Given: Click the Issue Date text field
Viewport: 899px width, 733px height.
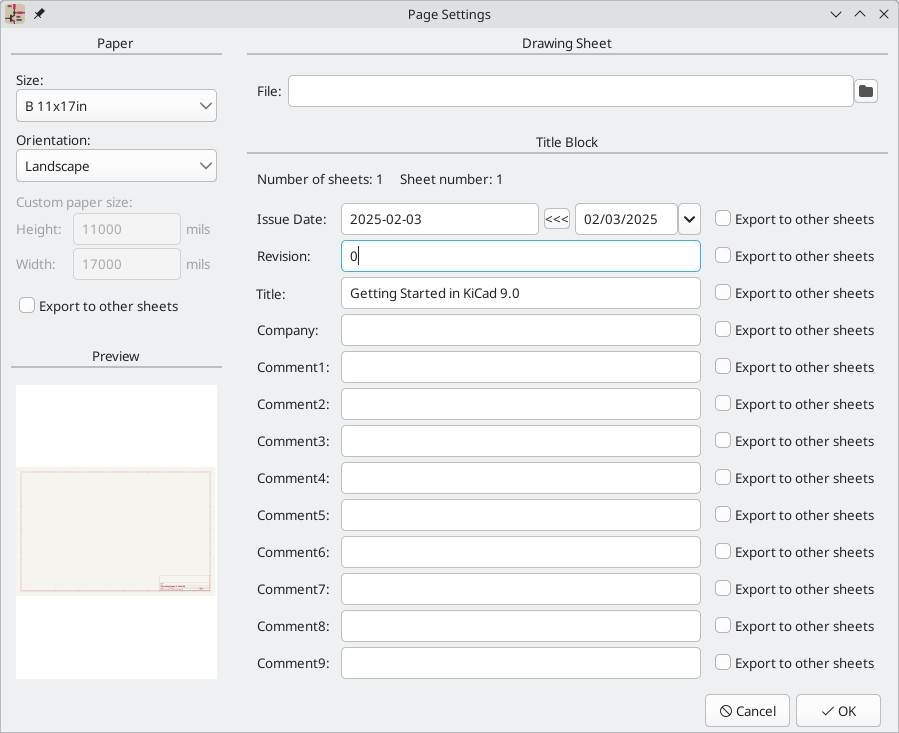Looking at the screenshot, I should (x=440, y=219).
